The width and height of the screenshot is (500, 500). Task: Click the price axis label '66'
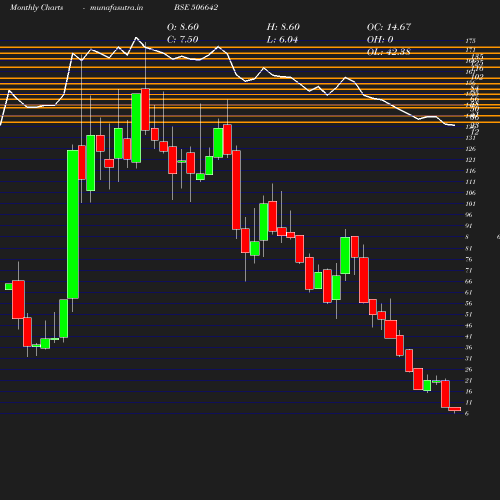click(469, 281)
